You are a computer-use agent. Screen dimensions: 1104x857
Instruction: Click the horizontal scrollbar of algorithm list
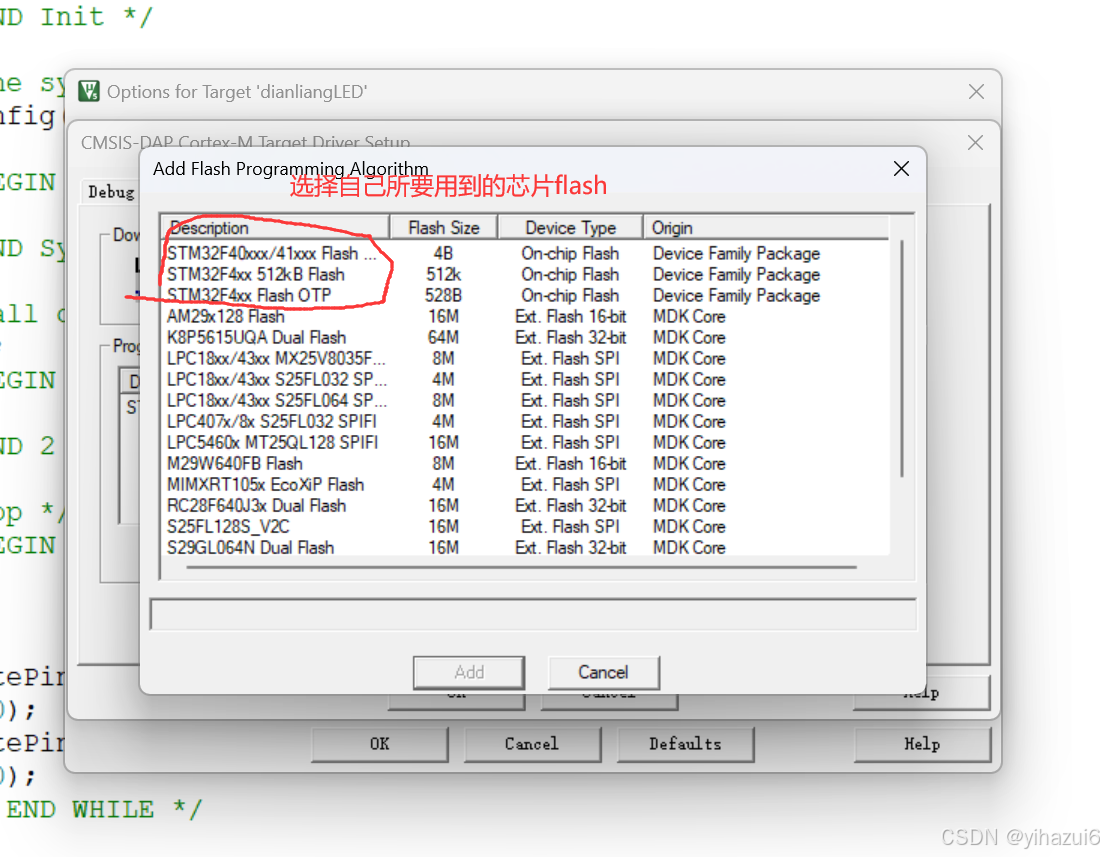tap(521, 567)
